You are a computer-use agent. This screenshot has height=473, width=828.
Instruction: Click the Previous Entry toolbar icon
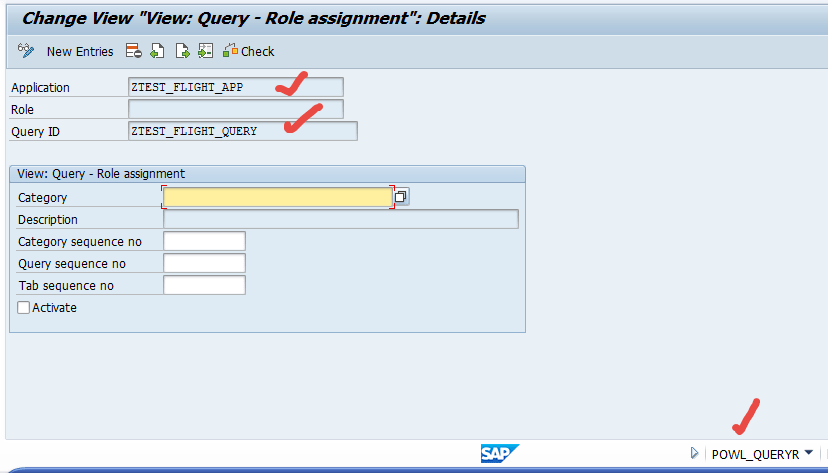tap(157, 51)
